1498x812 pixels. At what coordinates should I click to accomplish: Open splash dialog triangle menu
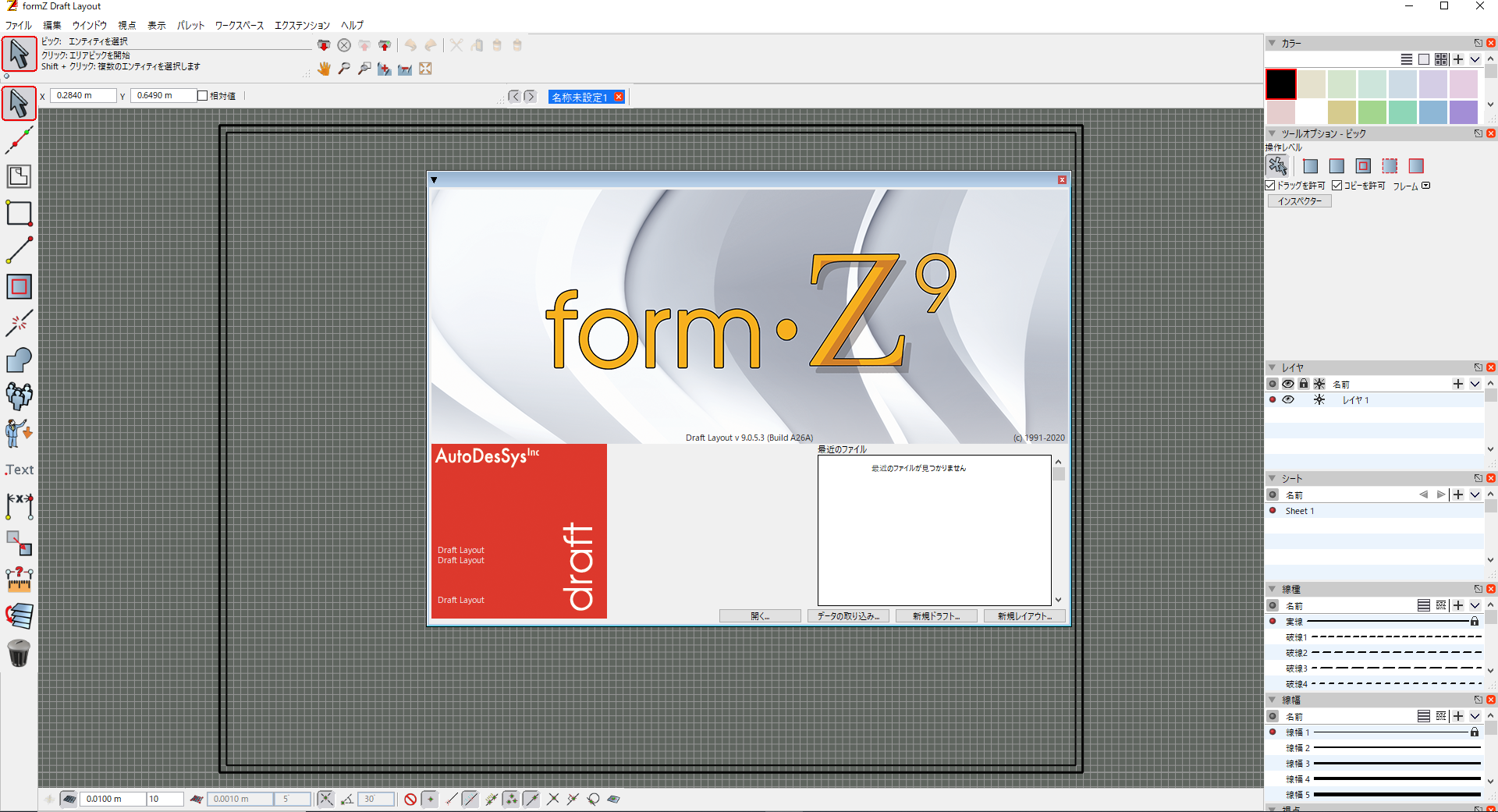[x=434, y=180]
